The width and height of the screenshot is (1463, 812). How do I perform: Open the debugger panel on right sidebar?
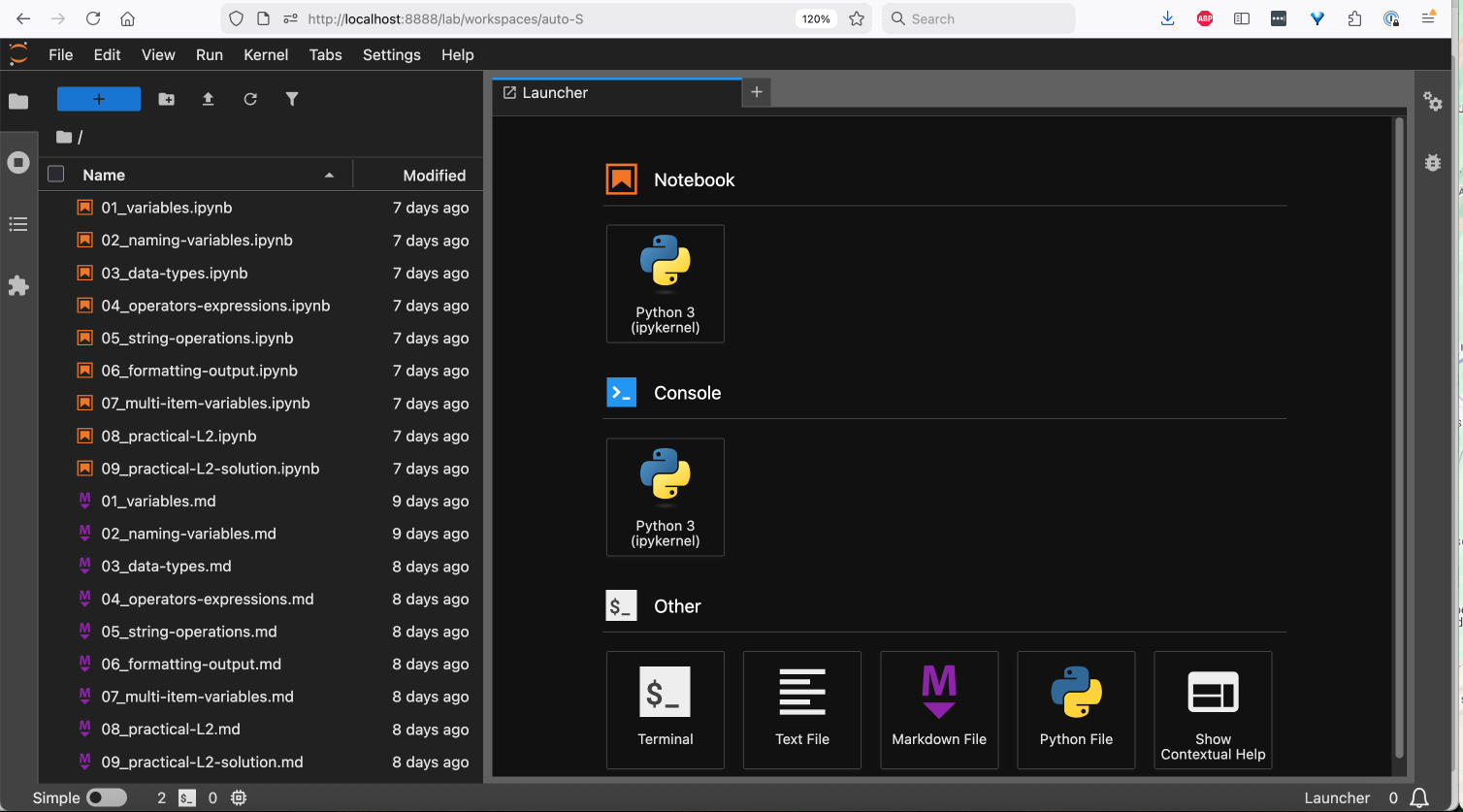pyautogui.click(x=1433, y=162)
